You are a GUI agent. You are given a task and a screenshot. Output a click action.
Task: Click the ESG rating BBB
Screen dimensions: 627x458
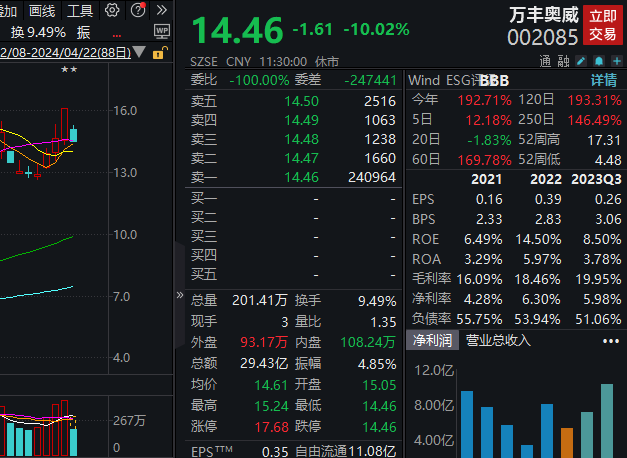click(494, 81)
